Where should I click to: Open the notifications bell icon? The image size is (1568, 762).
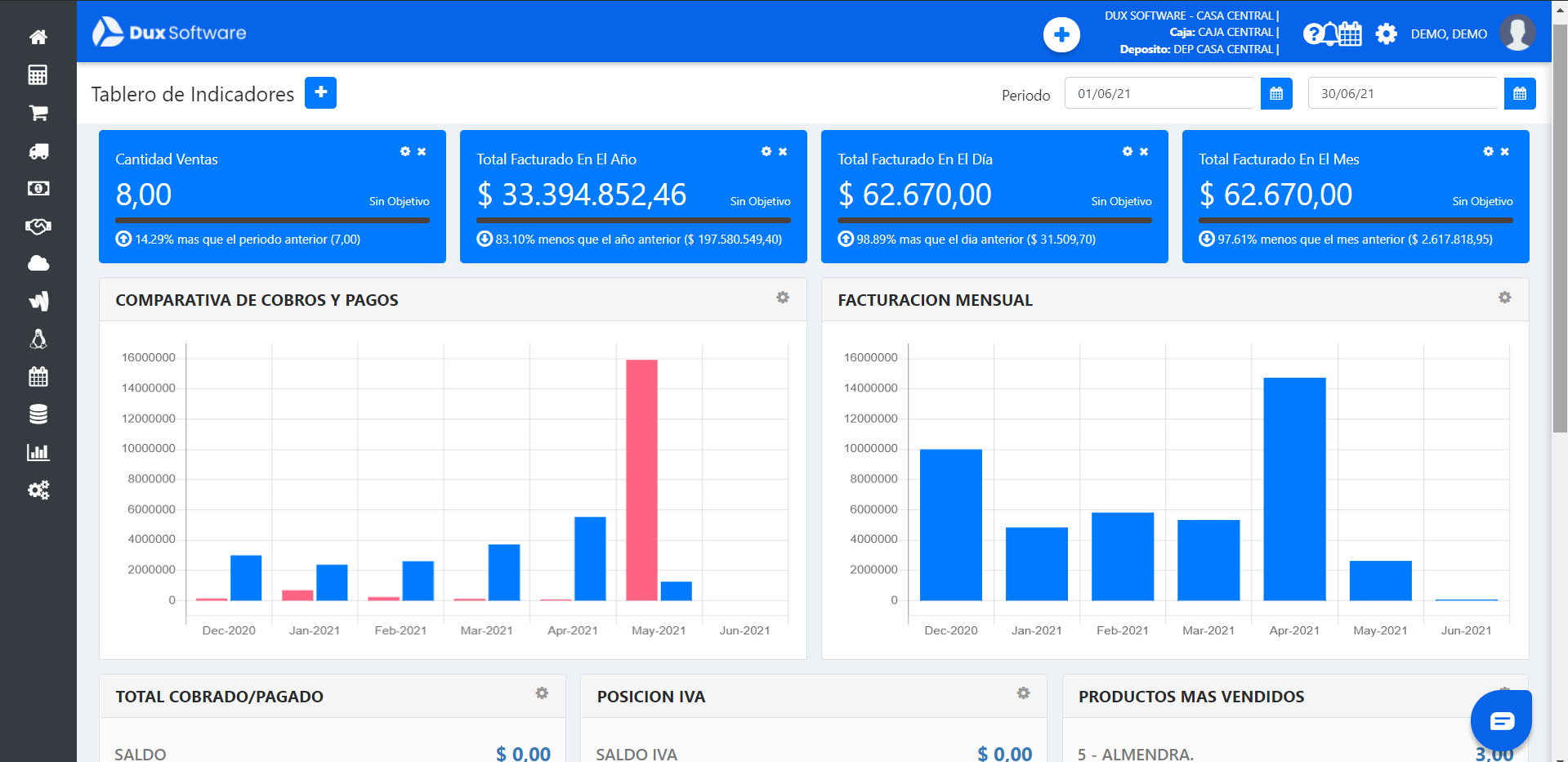pos(1331,34)
